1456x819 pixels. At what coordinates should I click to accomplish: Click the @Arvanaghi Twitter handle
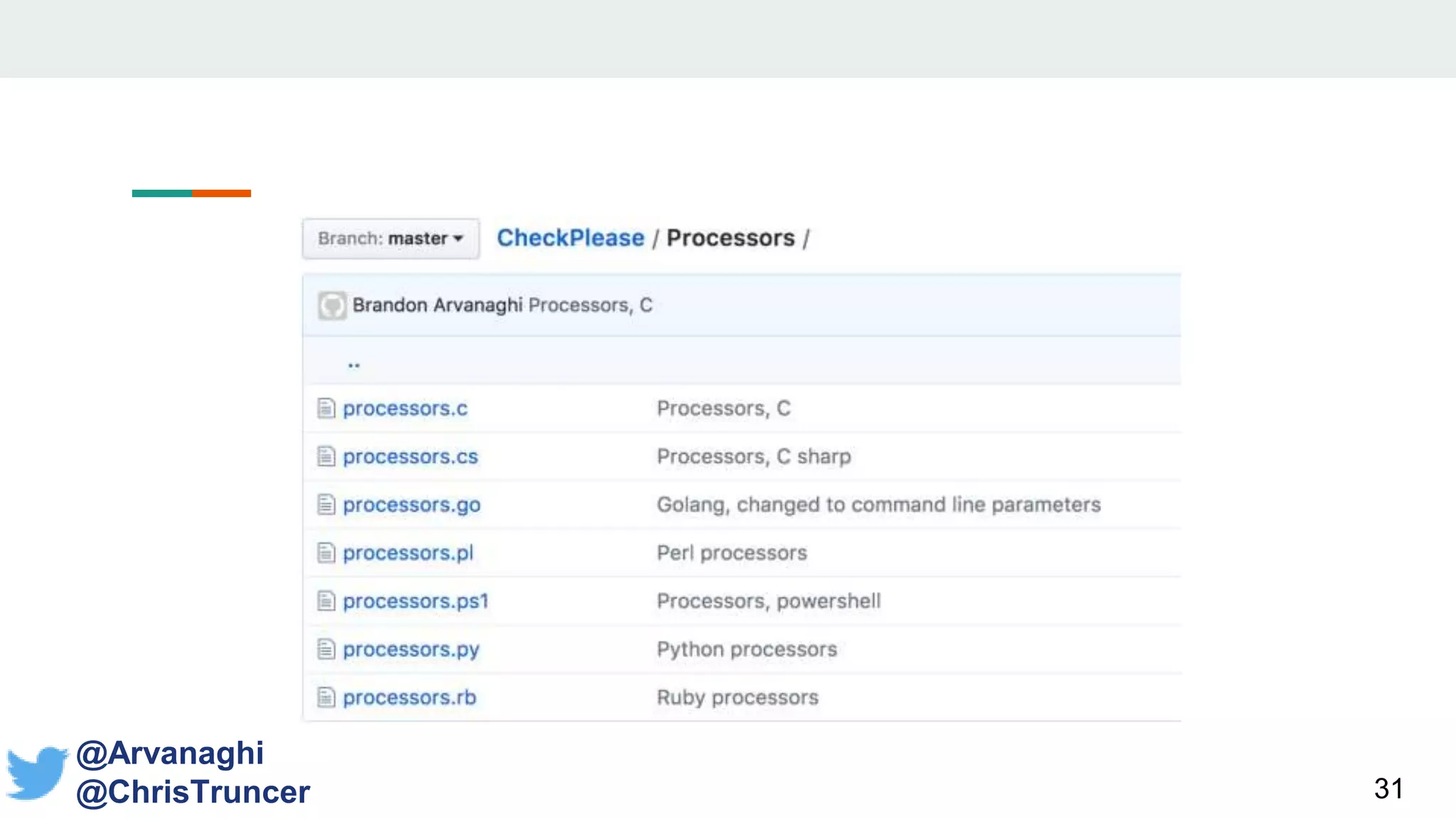coord(170,754)
